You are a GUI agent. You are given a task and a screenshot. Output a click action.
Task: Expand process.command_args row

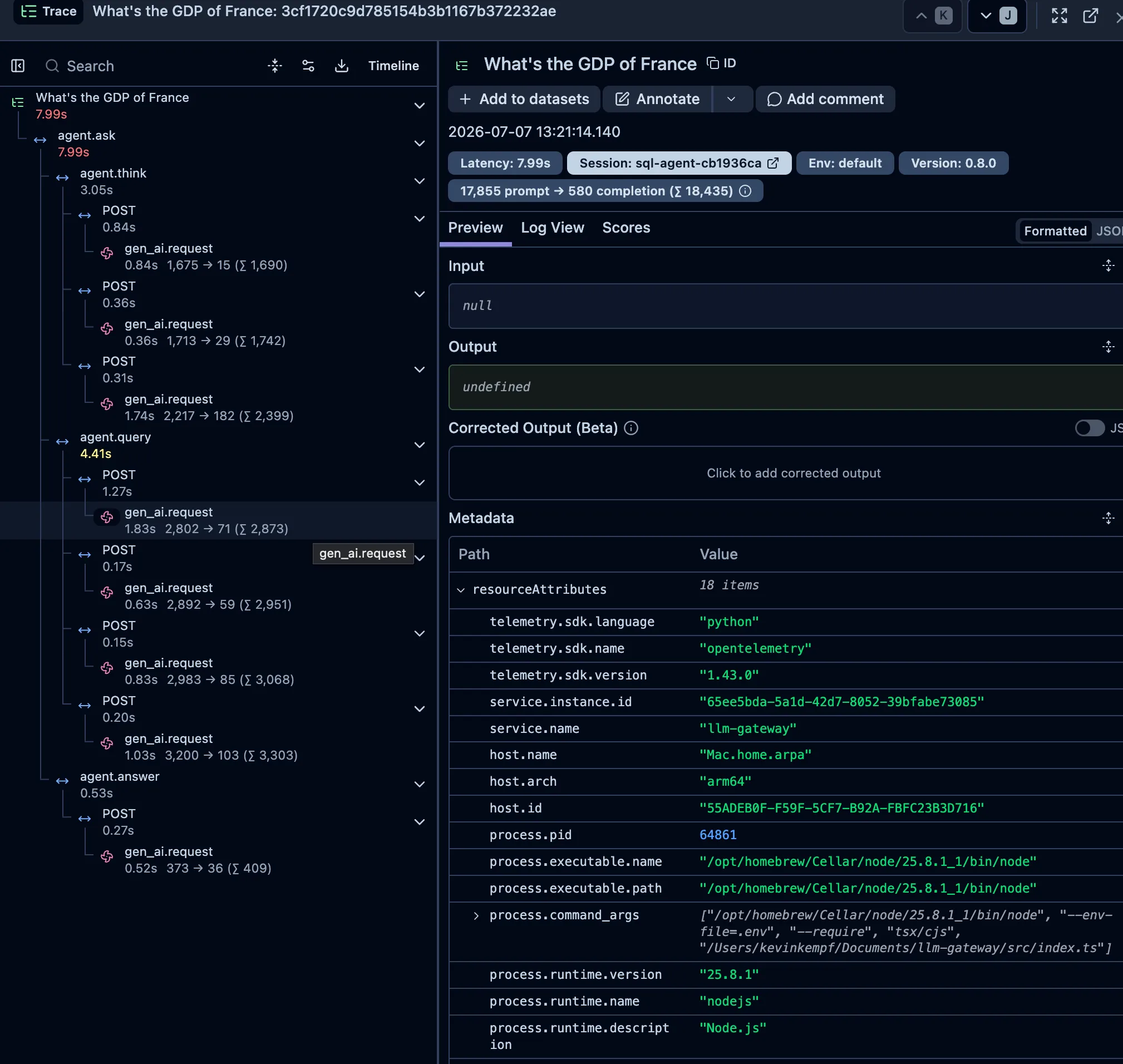point(476,915)
